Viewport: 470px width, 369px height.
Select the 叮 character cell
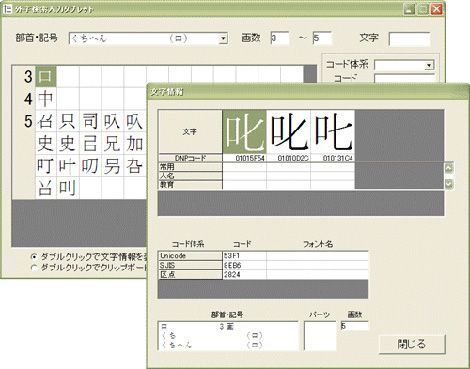click(x=46, y=166)
